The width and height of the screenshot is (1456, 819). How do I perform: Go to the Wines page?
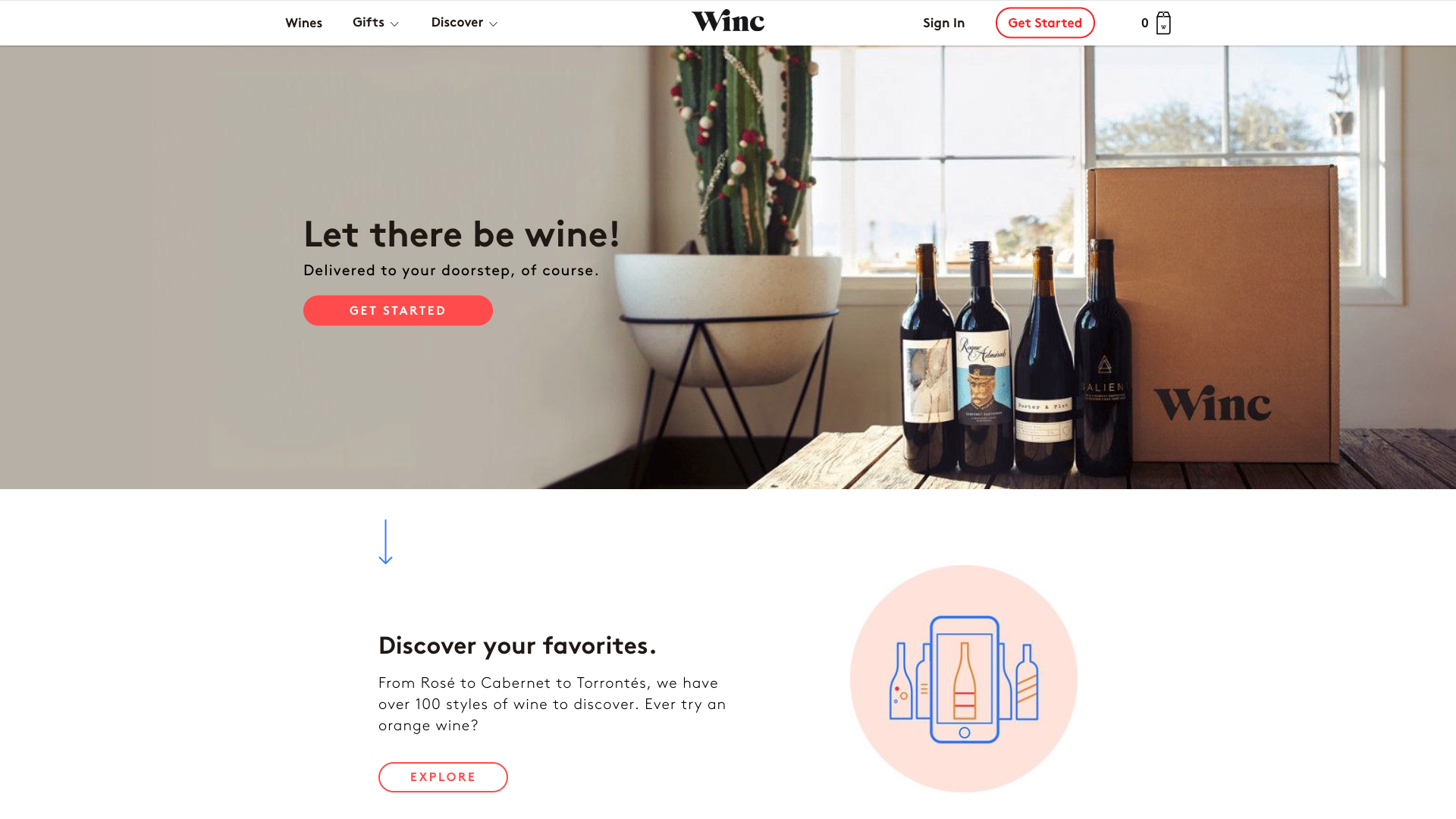(x=303, y=23)
